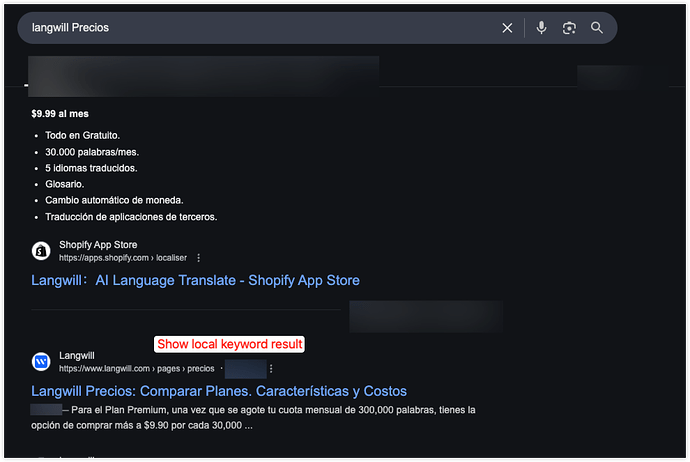Click the https://www.langwill.com › pages › precios URL
This screenshot has height=462, width=690.
136,369
